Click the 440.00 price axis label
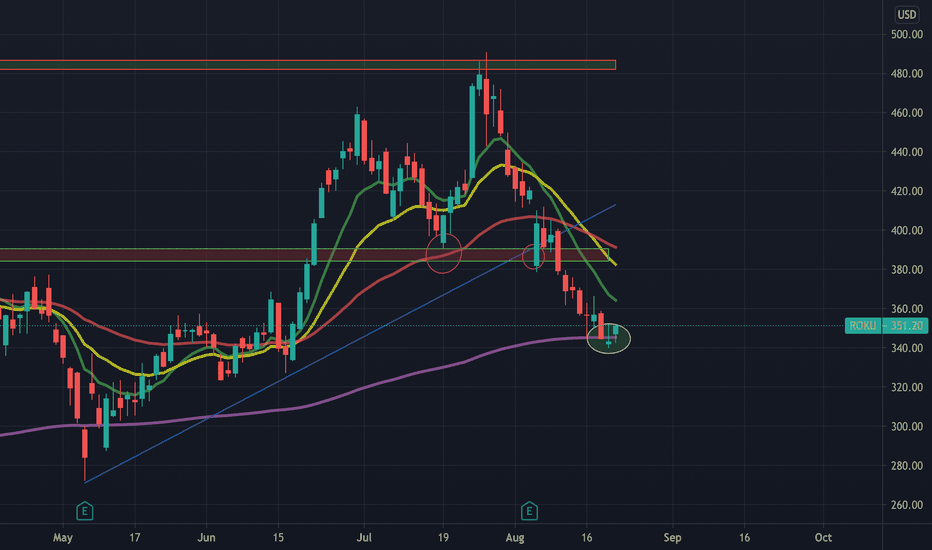This screenshot has height=550, width=932. [x=906, y=152]
